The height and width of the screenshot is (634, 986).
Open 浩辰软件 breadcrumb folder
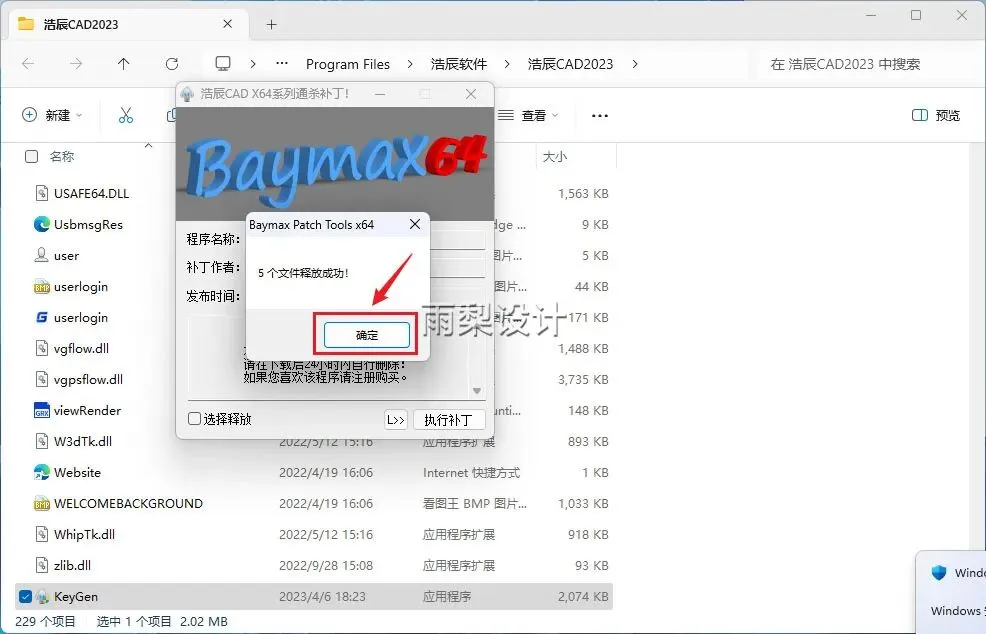click(458, 64)
